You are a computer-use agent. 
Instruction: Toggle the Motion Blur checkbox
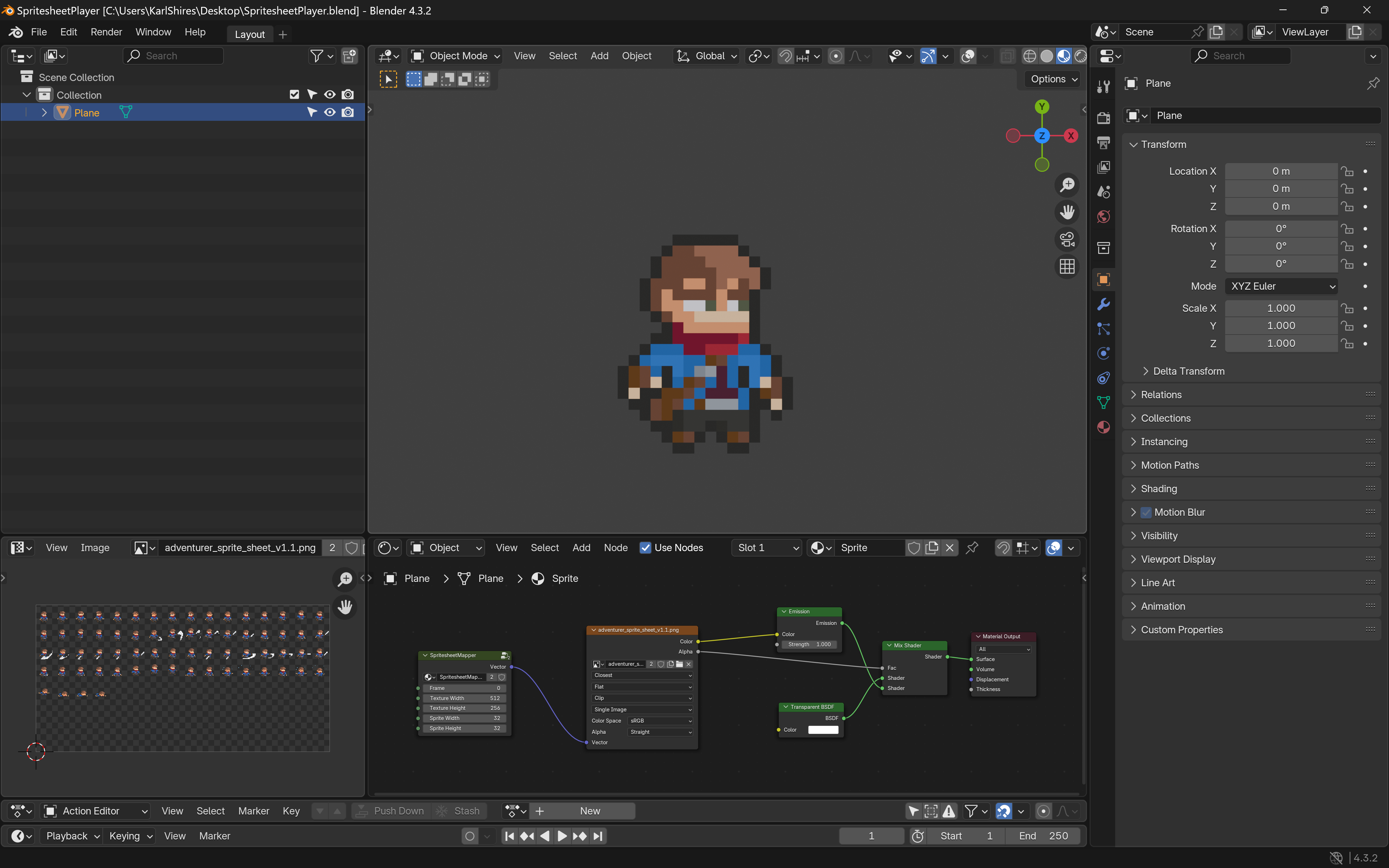[1146, 512]
